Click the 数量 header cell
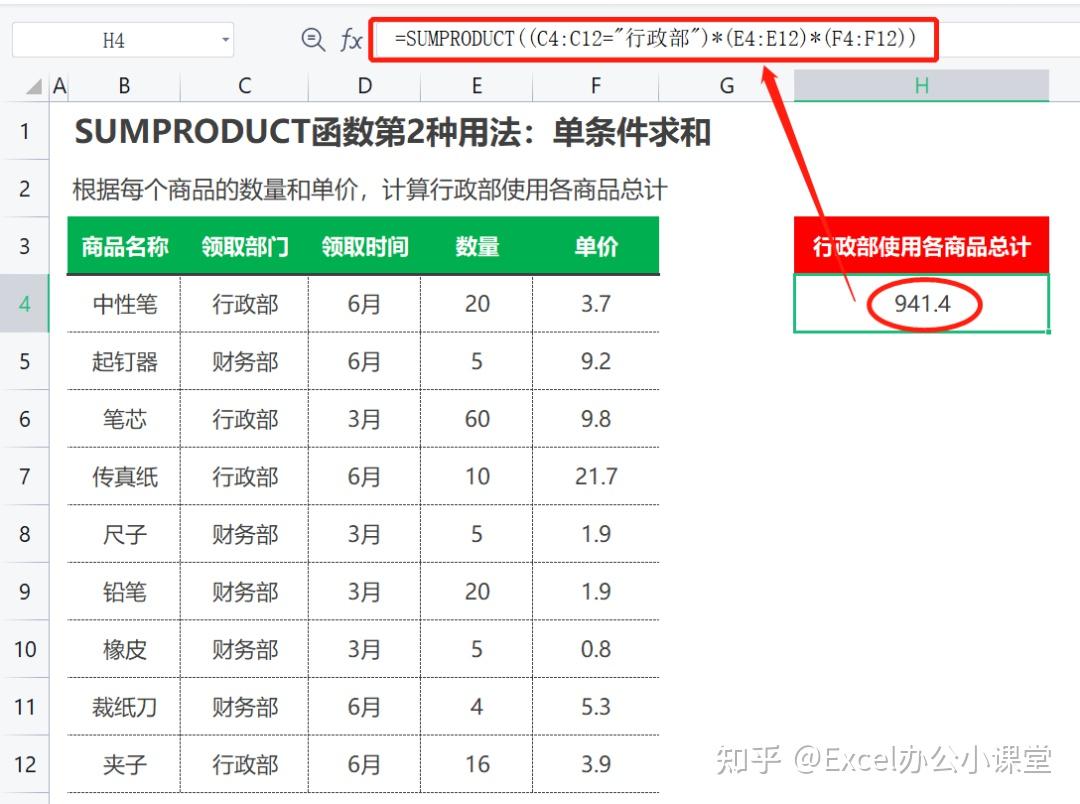Viewport: 1080px width, 804px height. click(477, 245)
